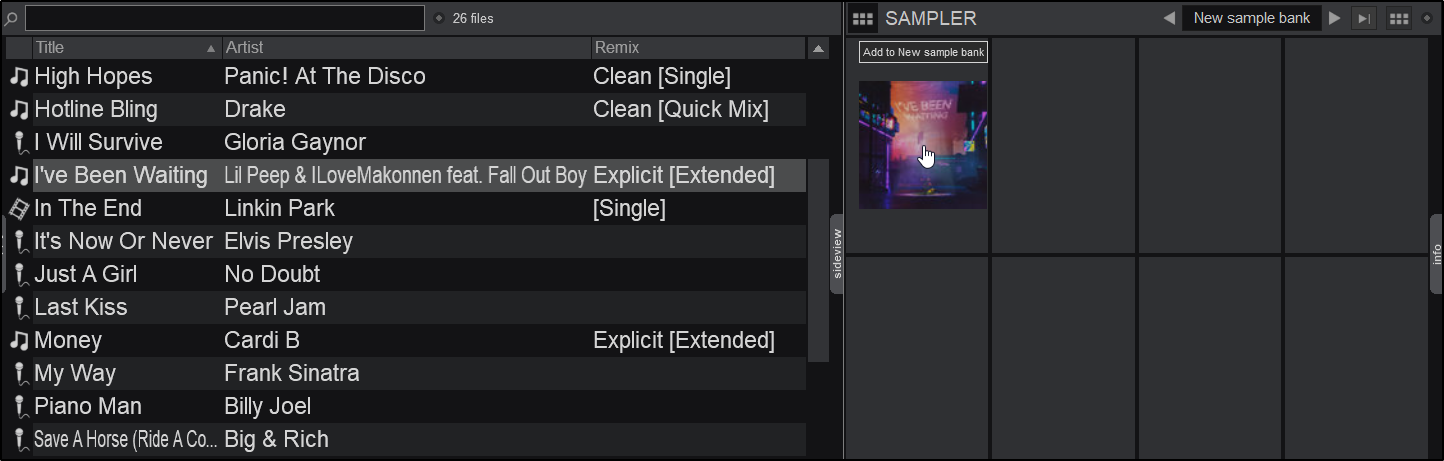Open sampler options dot in the header
The width and height of the screenshot is (1444, 461).
pos(1427,18)
